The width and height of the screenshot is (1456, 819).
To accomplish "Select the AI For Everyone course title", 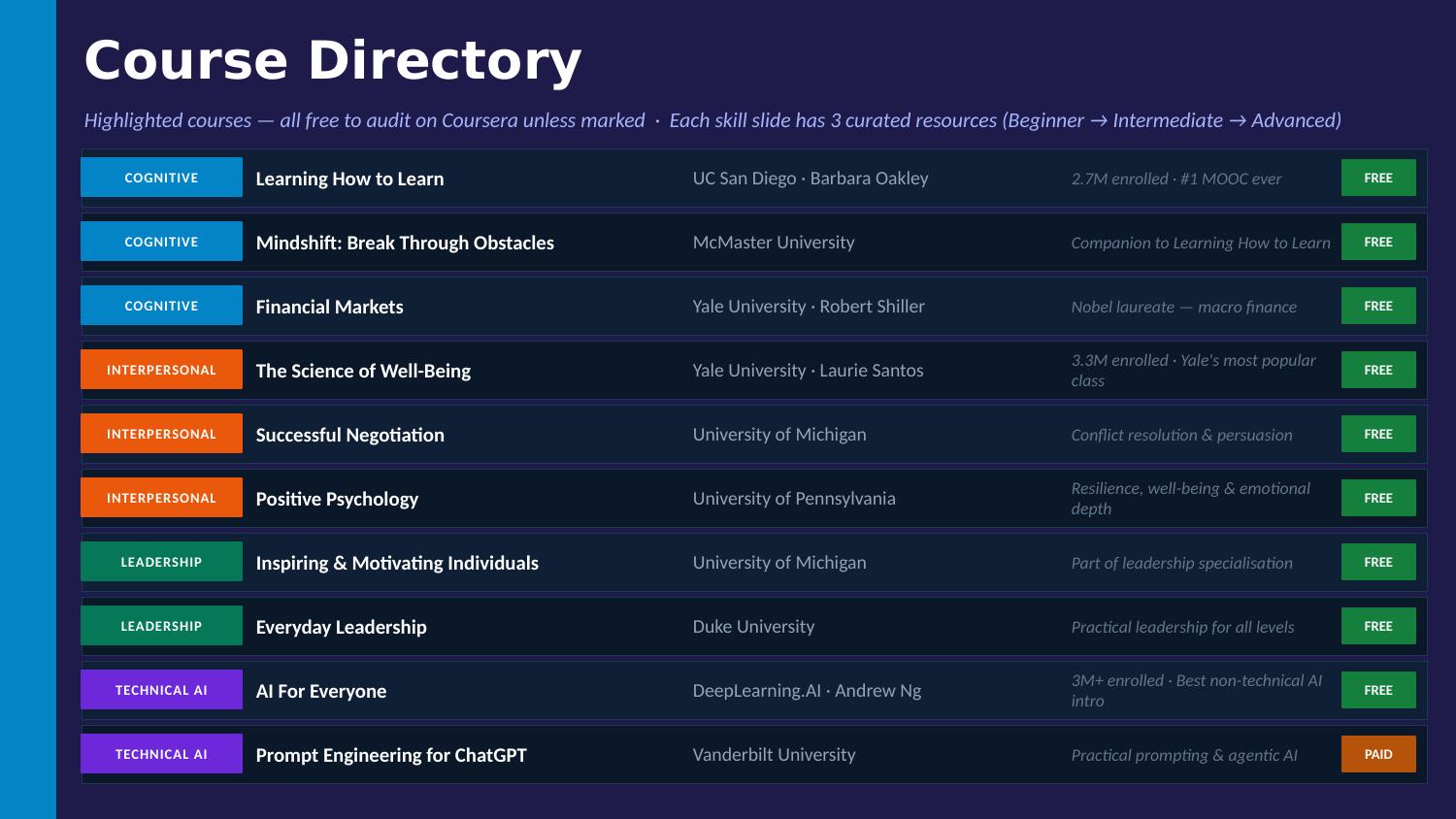I will pos(320,691).
